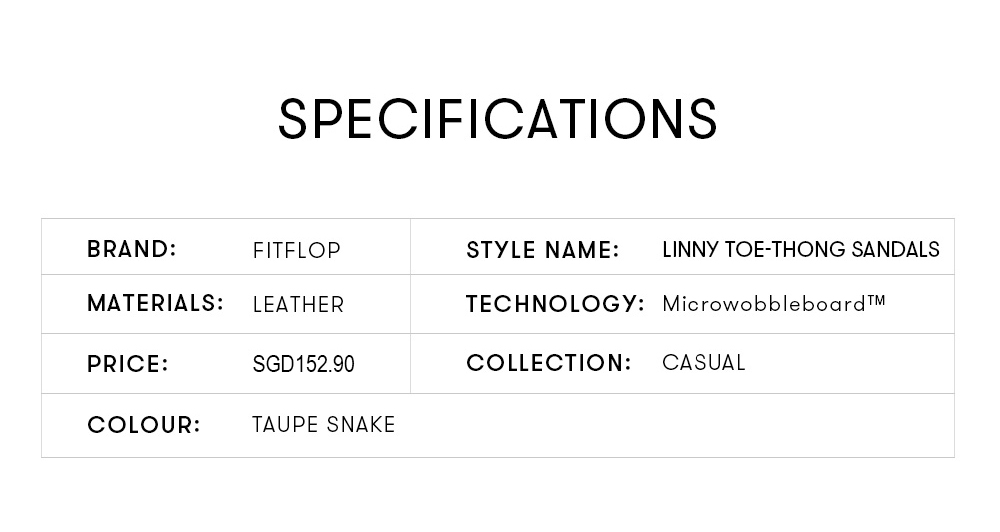Click the LEATHER material value

(x=298, y=304)
